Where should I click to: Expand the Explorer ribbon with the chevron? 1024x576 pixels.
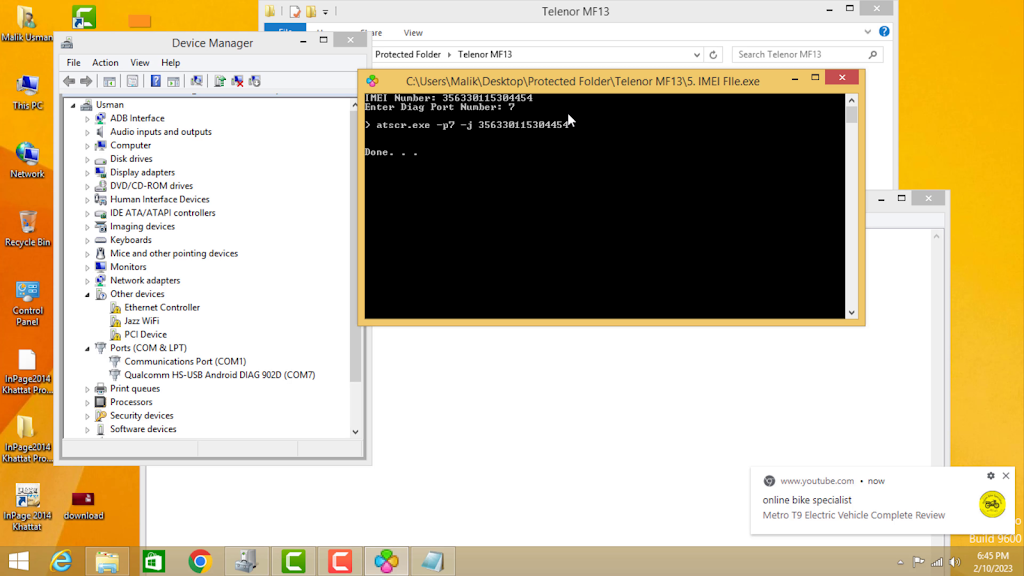(x=867, y=31)
